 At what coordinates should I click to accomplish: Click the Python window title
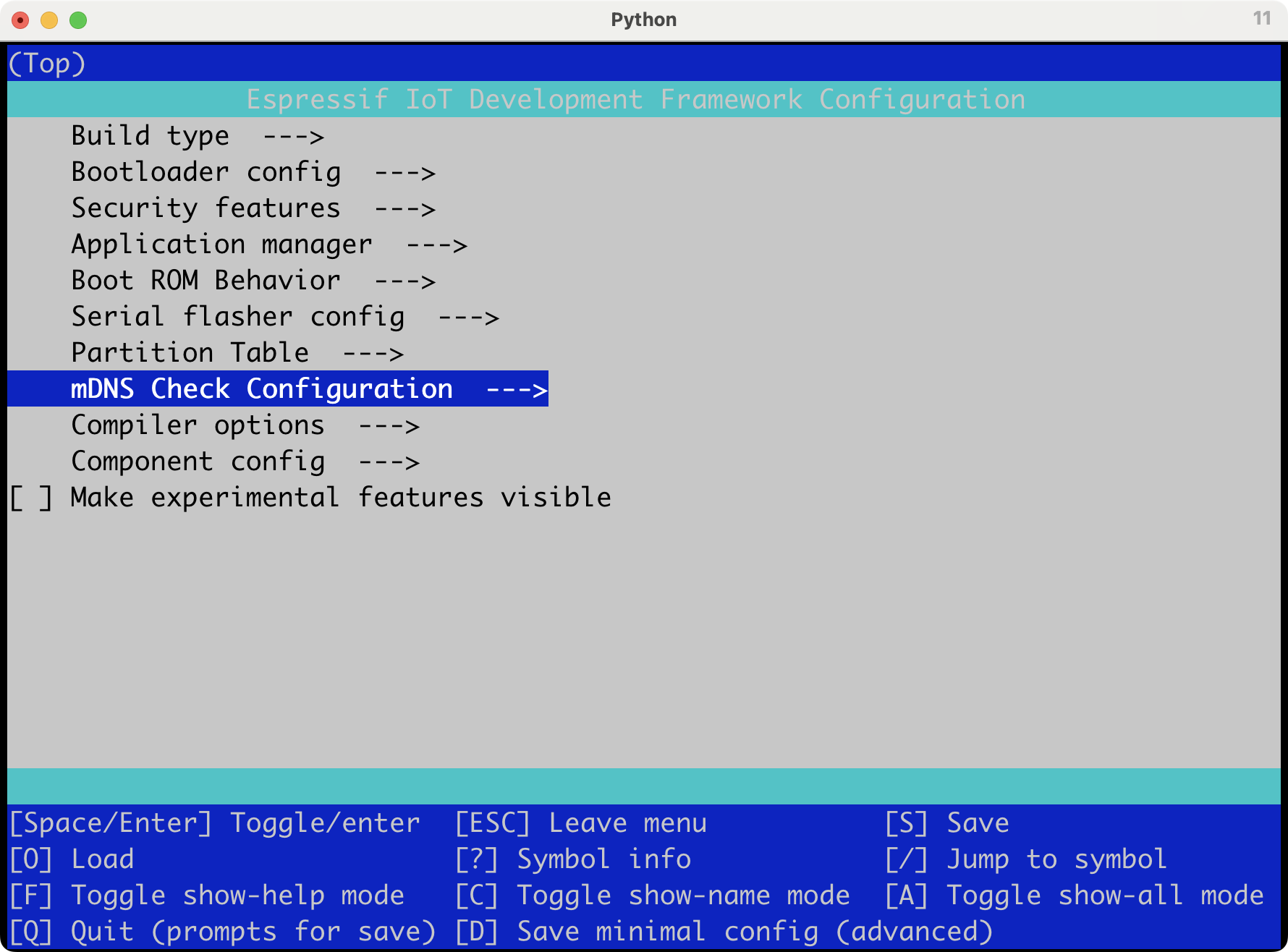(644, 20)
